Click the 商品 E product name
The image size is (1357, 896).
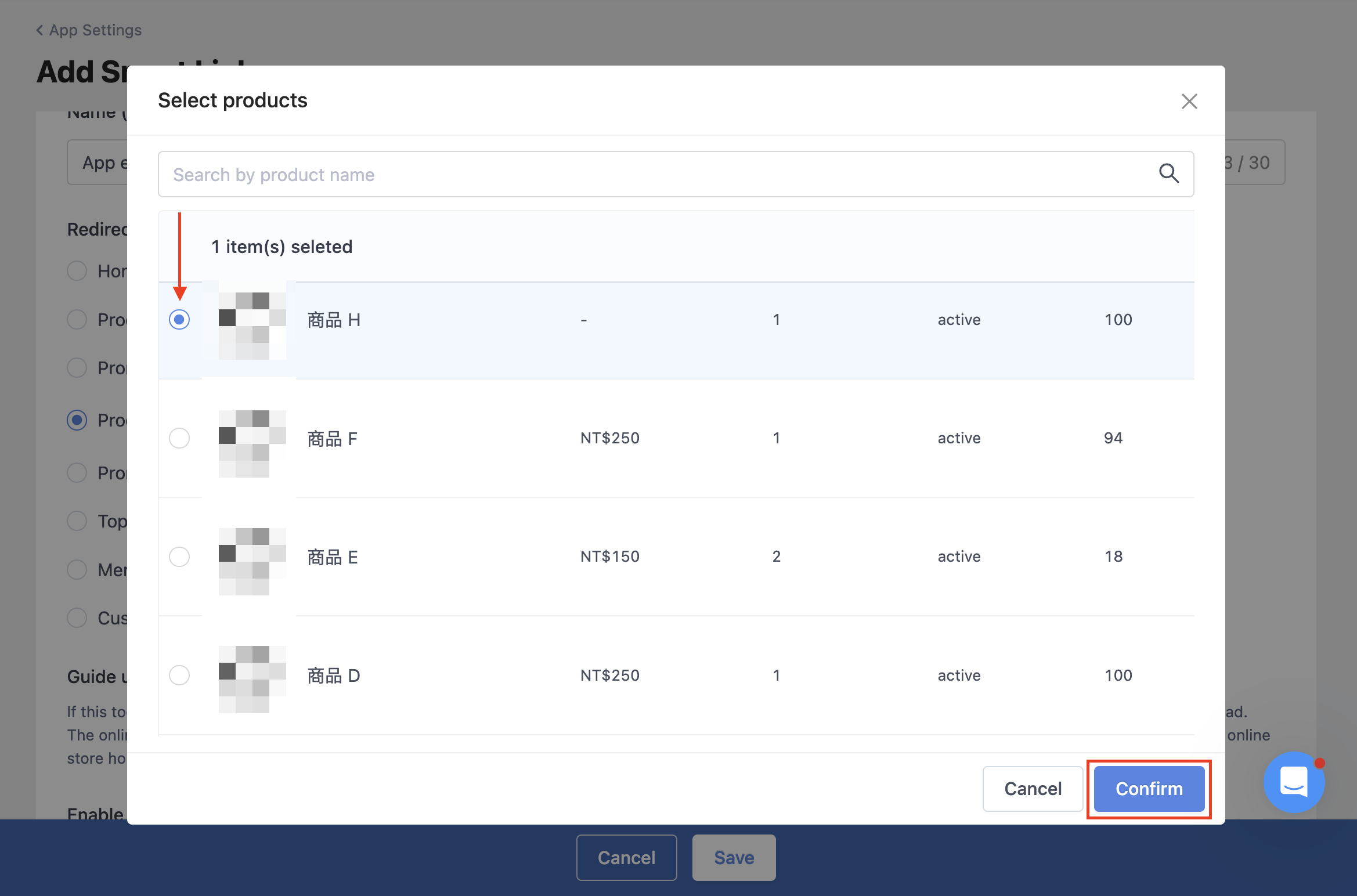333,557
